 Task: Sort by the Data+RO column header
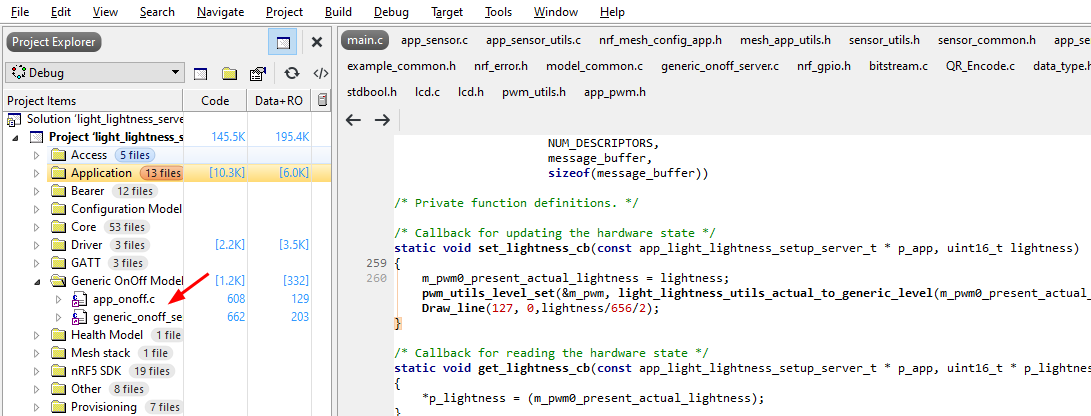coord(279,100)
